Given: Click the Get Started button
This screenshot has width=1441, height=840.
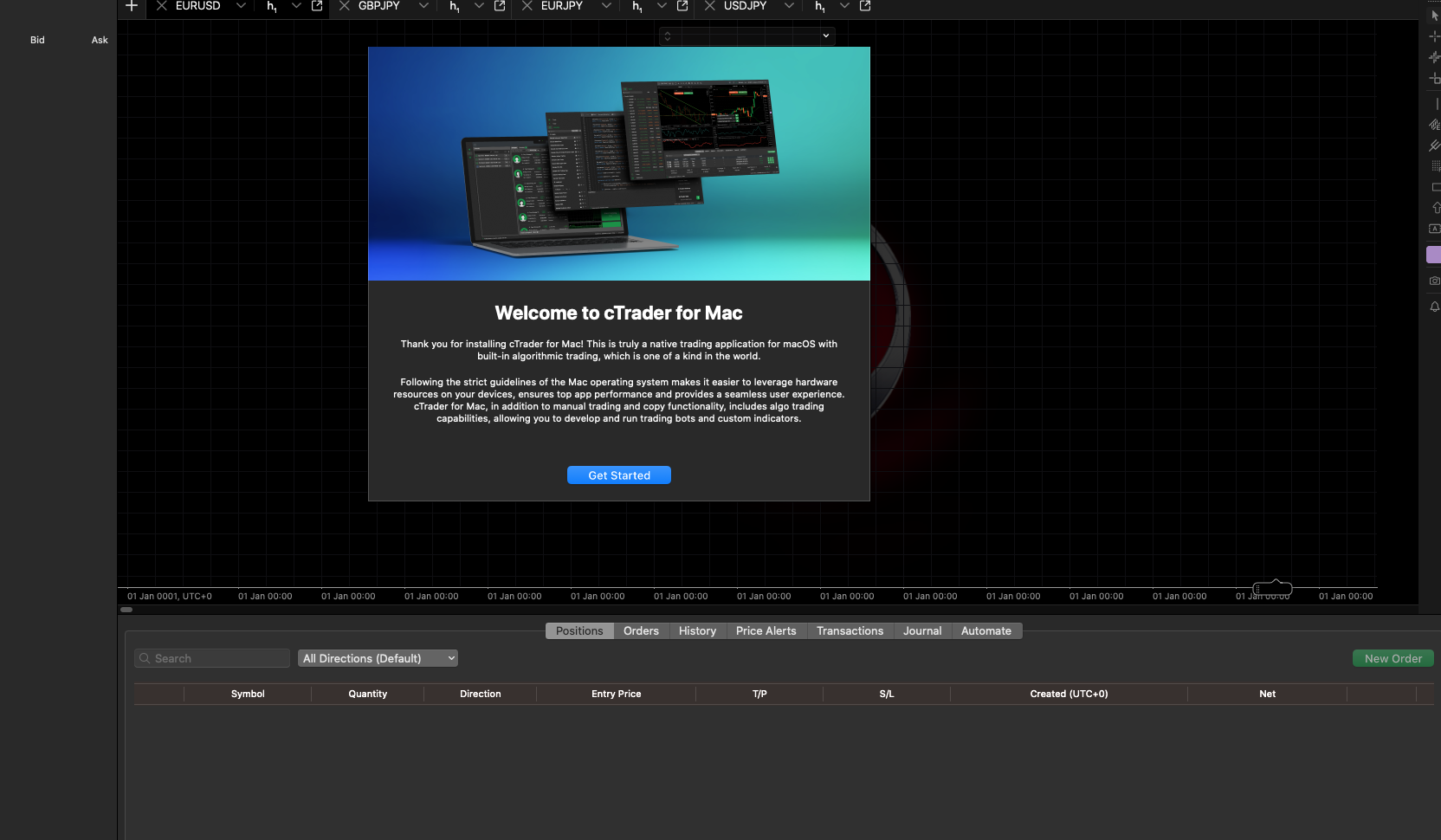Looking at the screenshot, I should pyautogui.click(x=619, y=475).
